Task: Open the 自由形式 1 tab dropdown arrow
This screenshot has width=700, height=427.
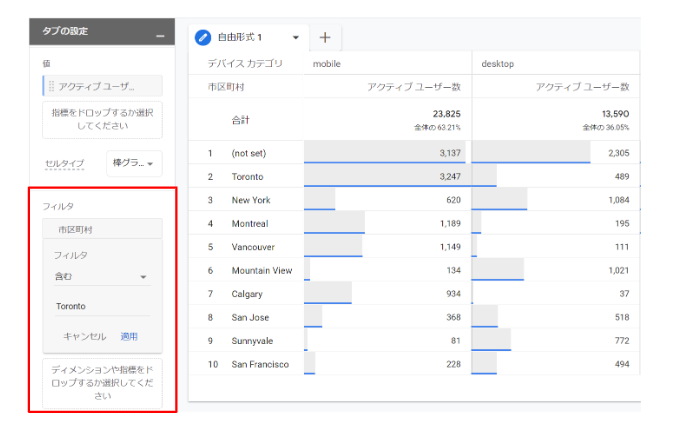Action: tap(296, 38)
